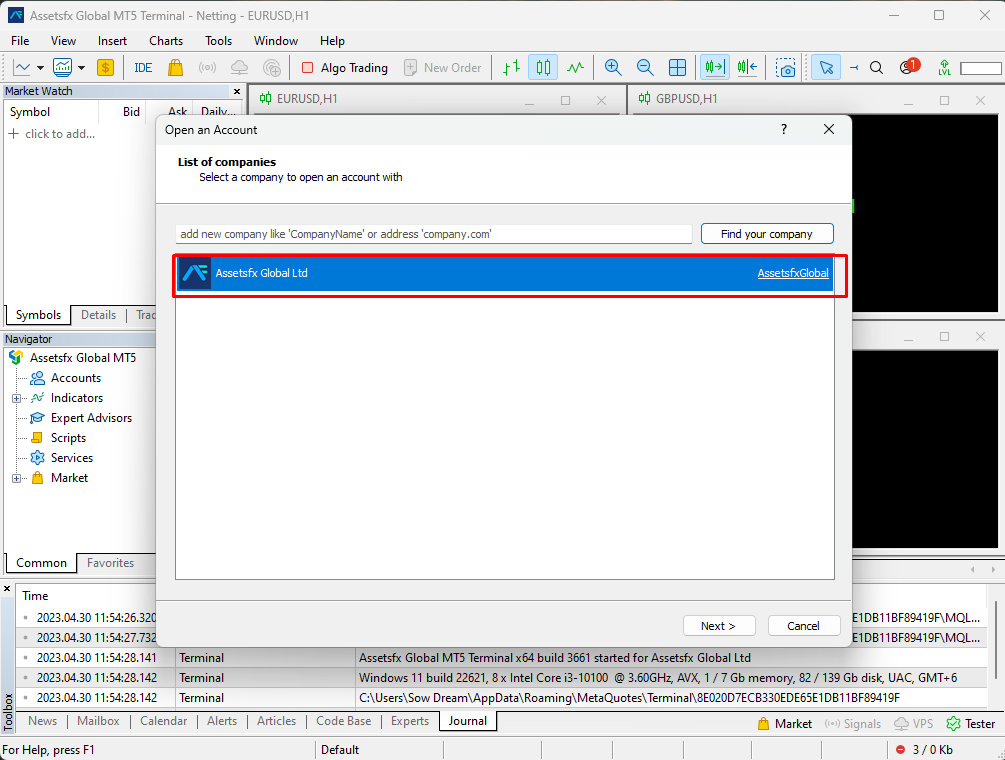Open the File menu

pos(20,40)
